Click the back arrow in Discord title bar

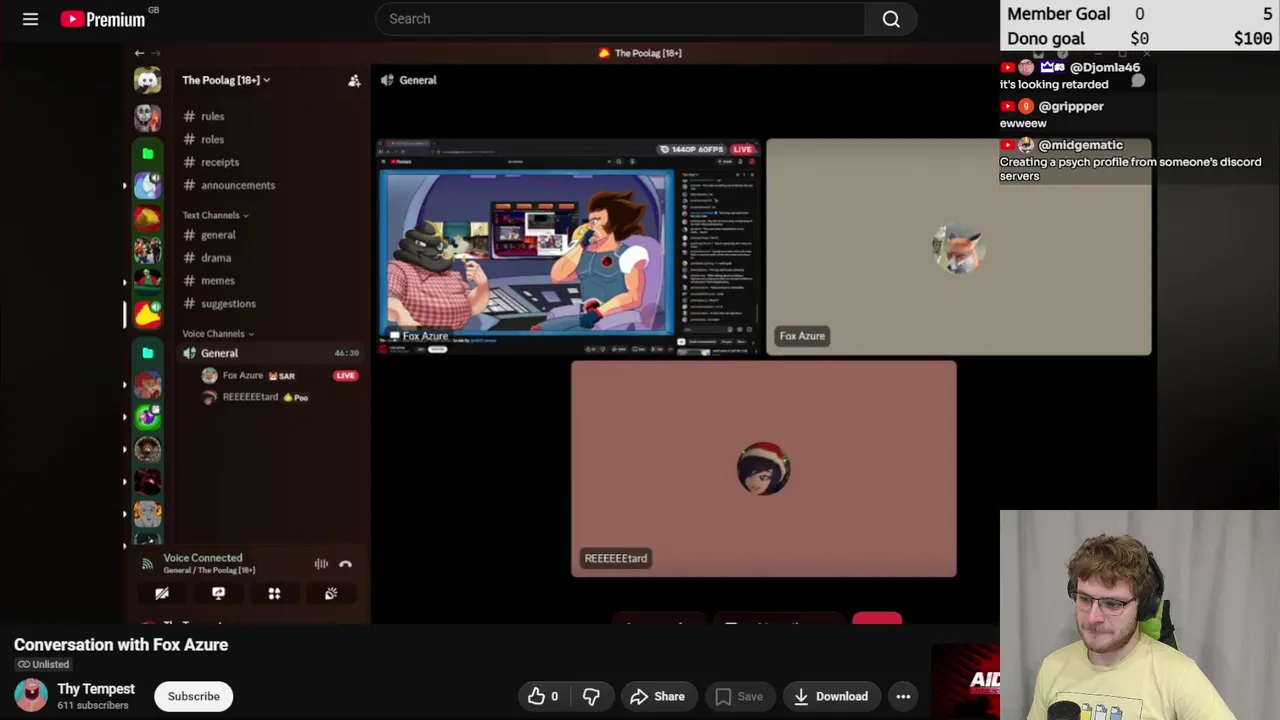tap(140, 53)
